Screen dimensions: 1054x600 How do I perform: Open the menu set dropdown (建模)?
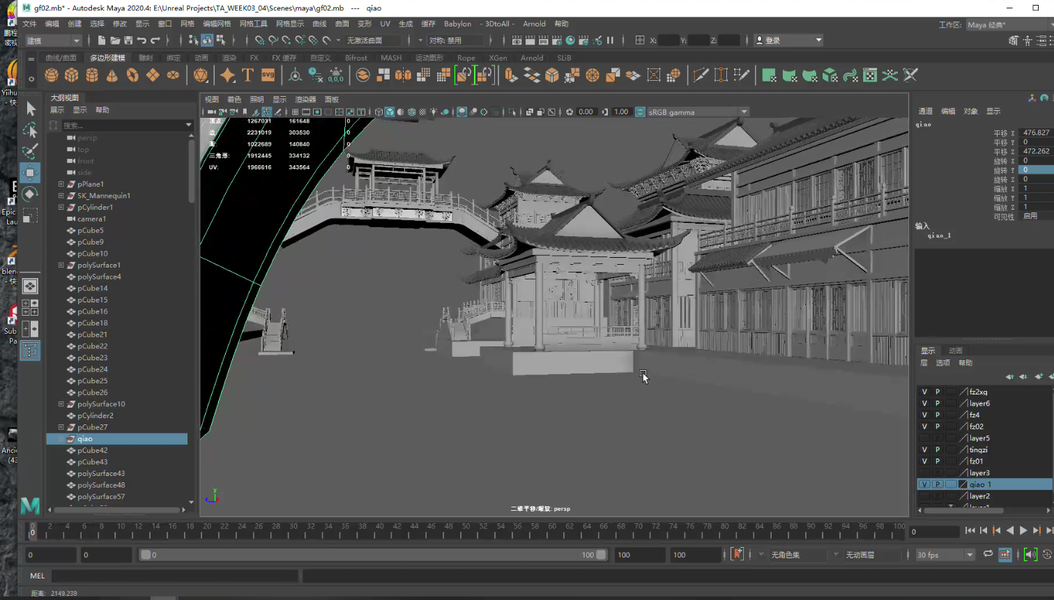coord(52,40)
